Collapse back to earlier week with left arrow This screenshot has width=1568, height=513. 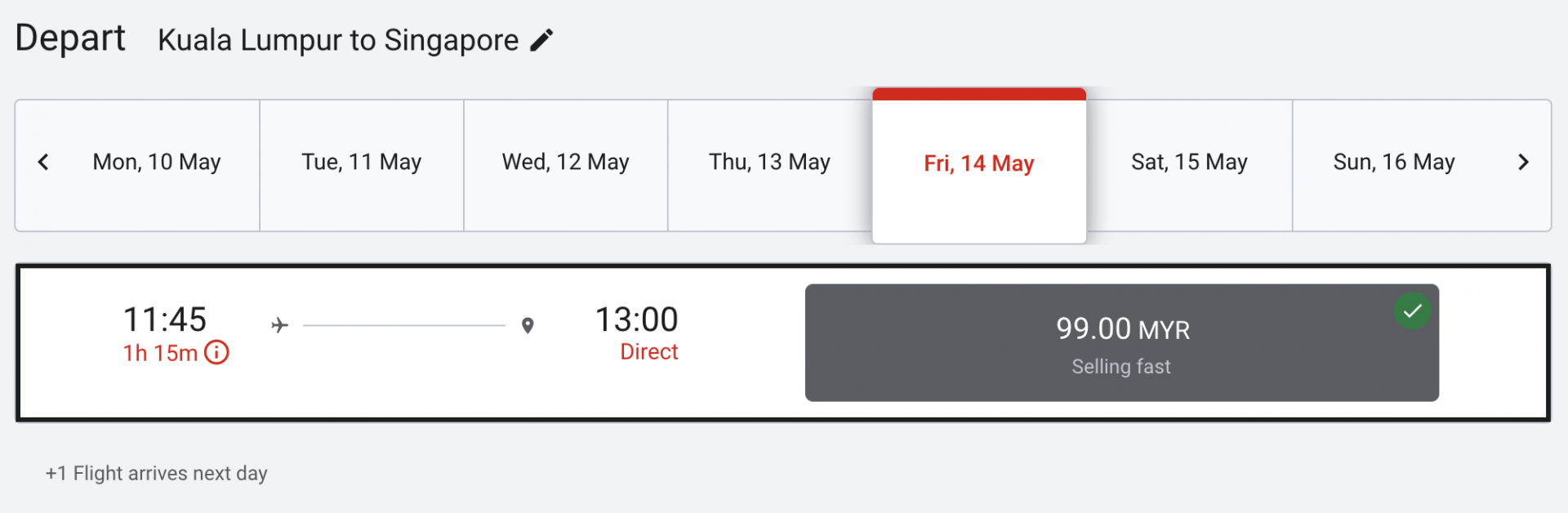[45, 162]
